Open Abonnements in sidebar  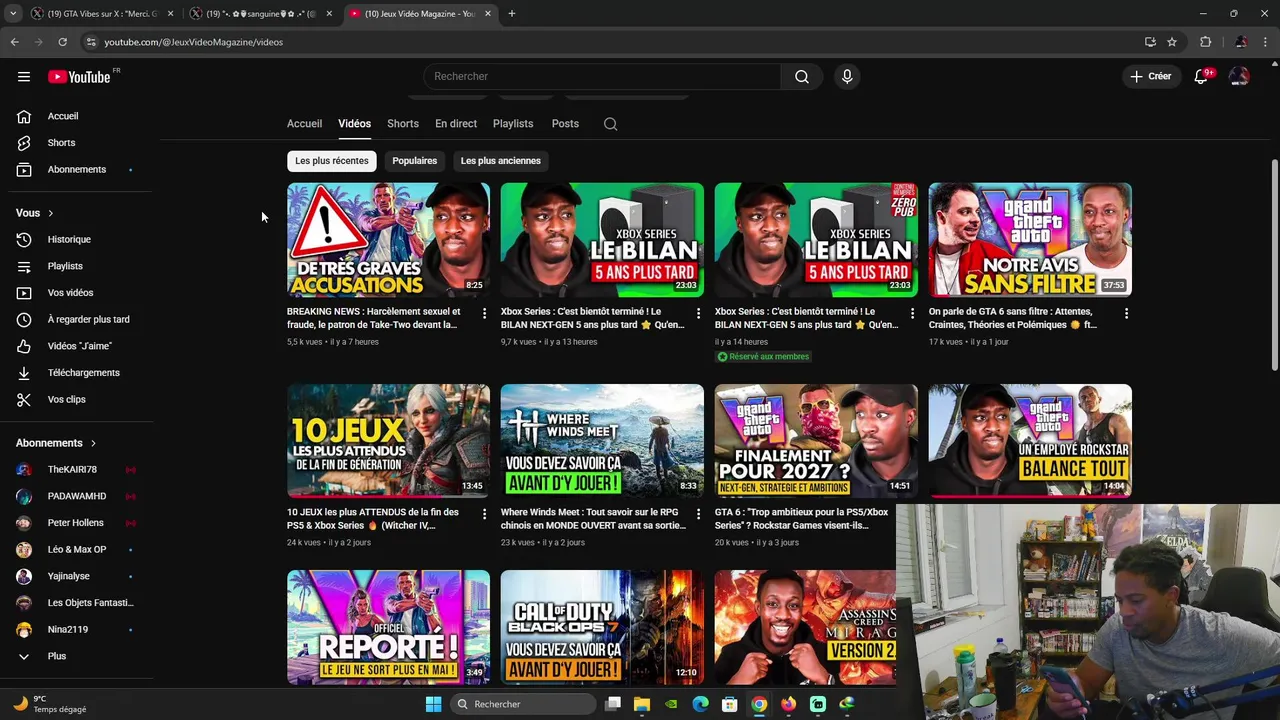(77, 170)
